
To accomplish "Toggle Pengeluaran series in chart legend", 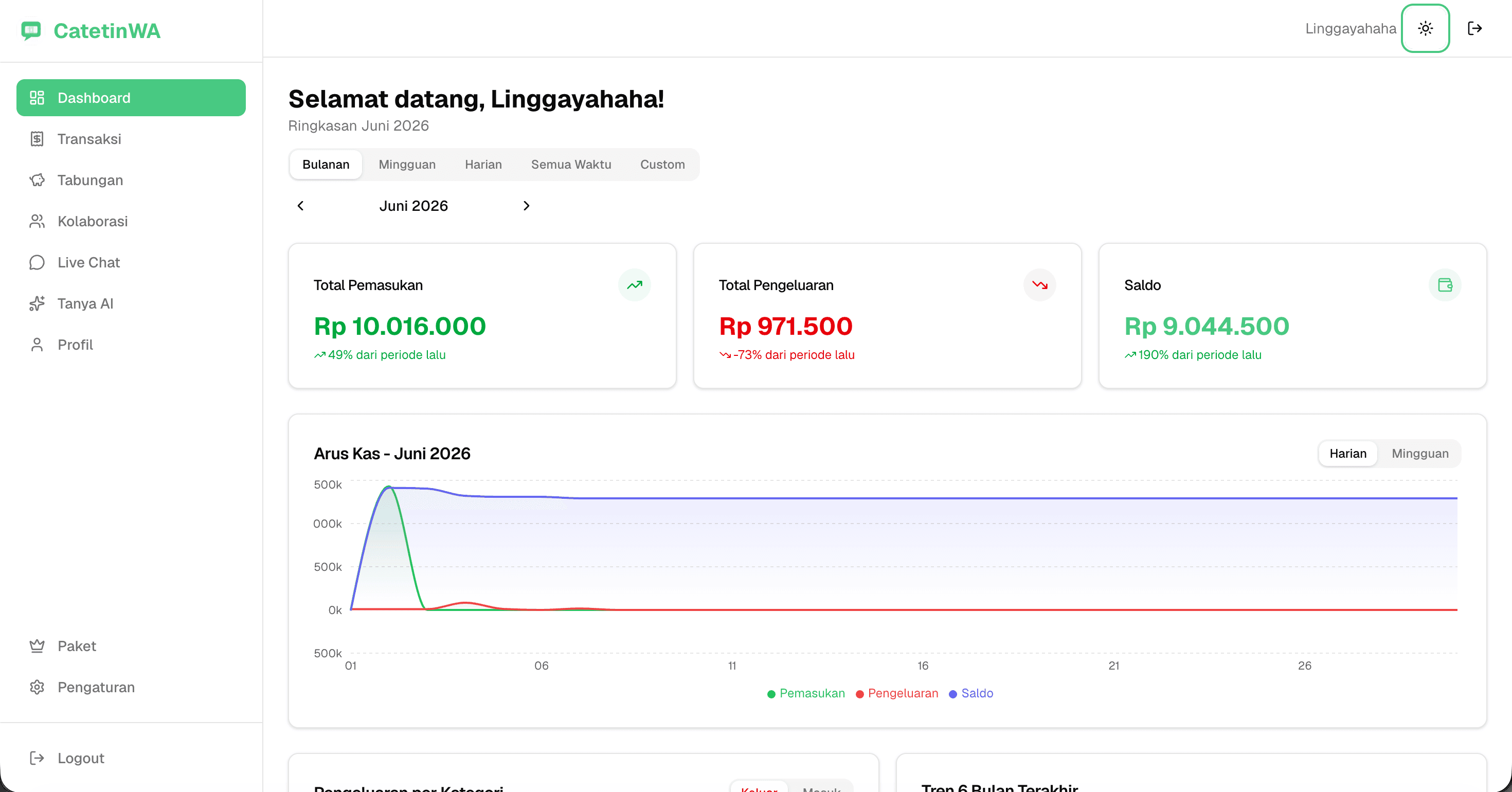I will [897, 693].
